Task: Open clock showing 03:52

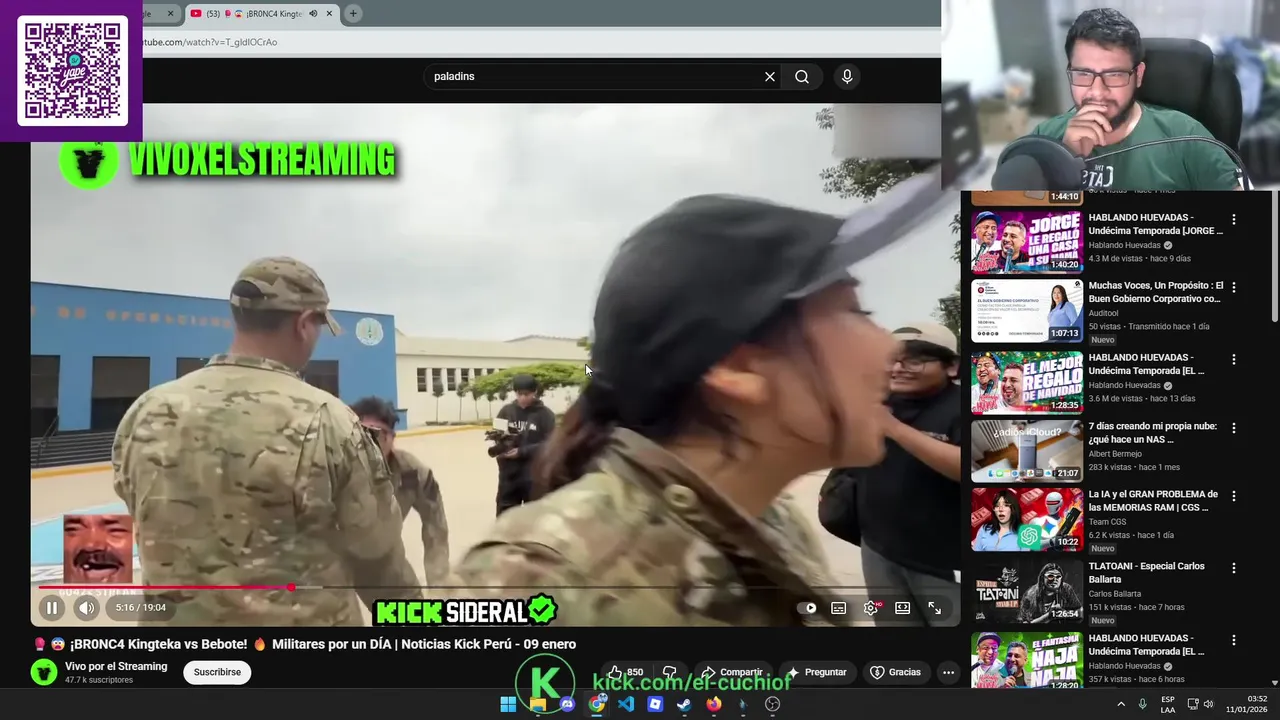Action: [1246, 704]
